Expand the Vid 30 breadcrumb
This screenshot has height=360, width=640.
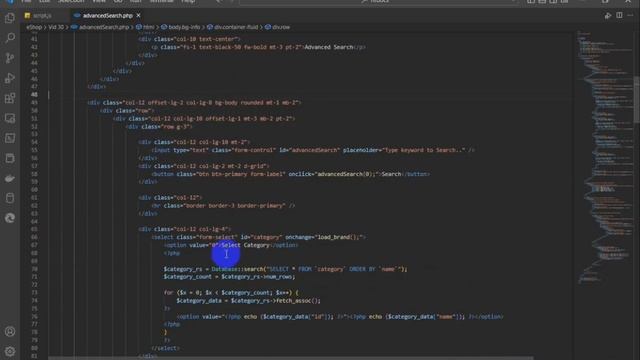pyautogui.click(x=56, y=27)
